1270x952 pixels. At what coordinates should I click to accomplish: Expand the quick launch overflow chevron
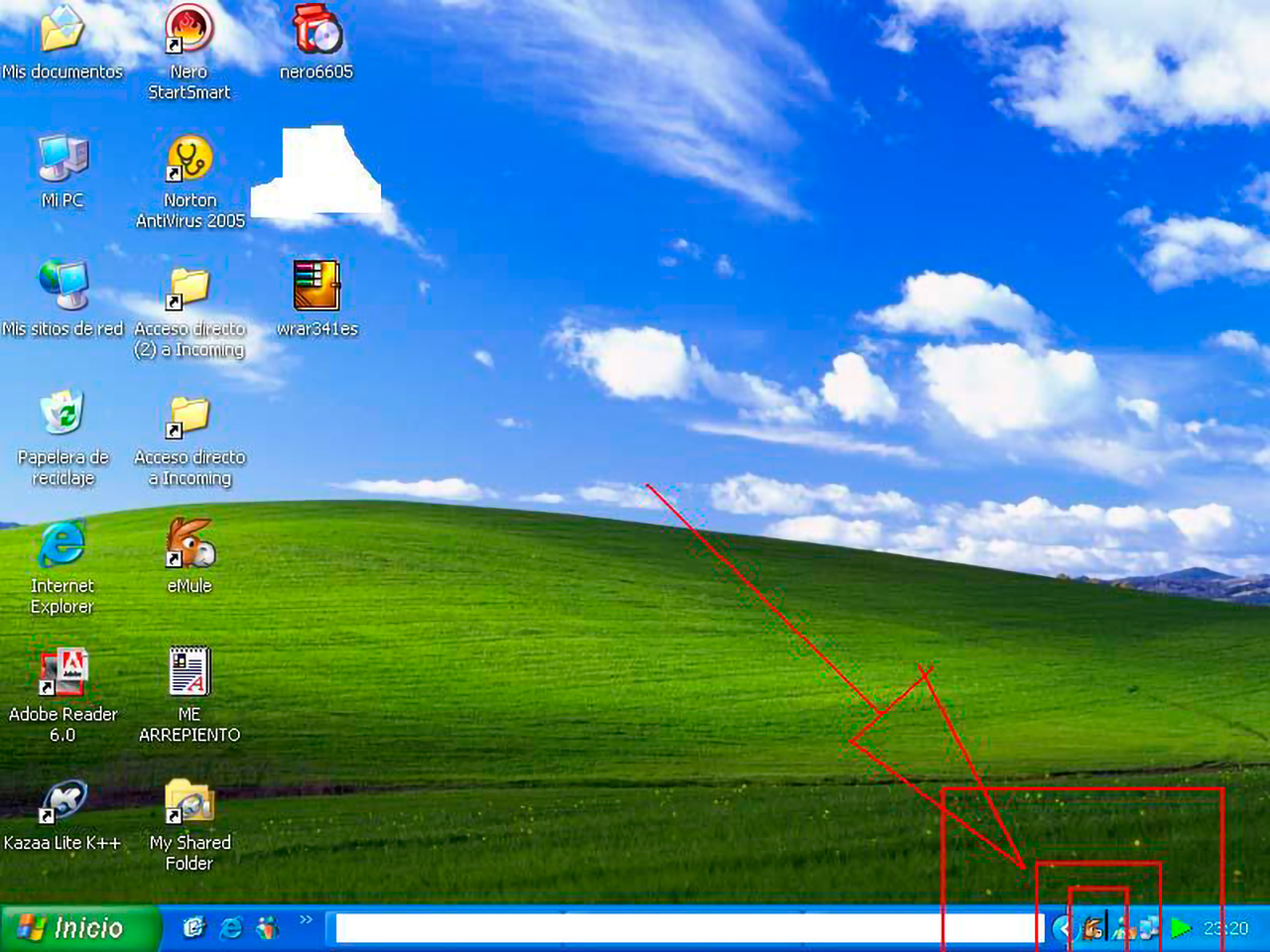click(x=306, y=921)
